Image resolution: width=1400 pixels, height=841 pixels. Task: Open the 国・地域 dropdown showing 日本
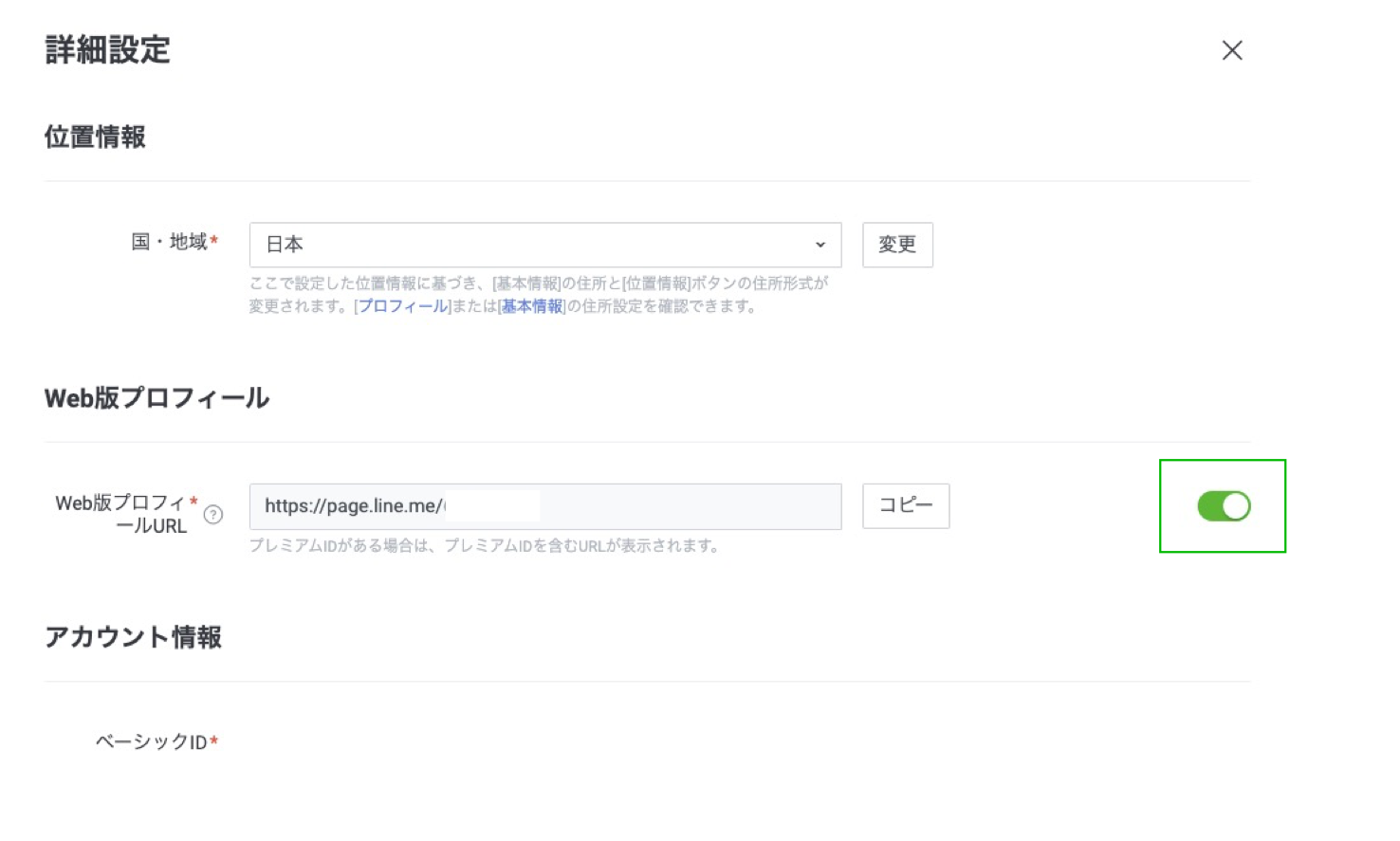coord(544,245)
